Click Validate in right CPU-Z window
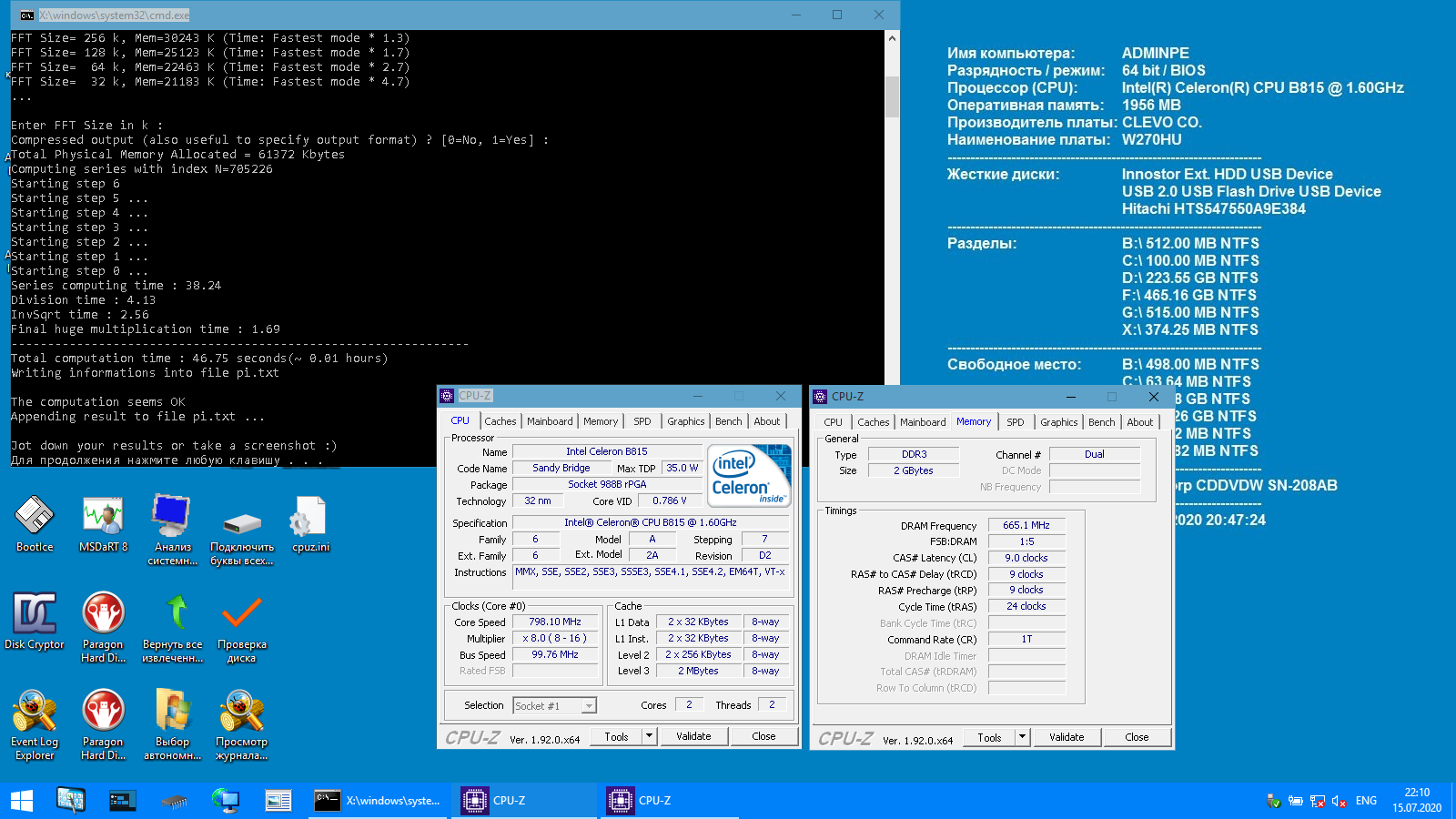 pos(1067,737)
